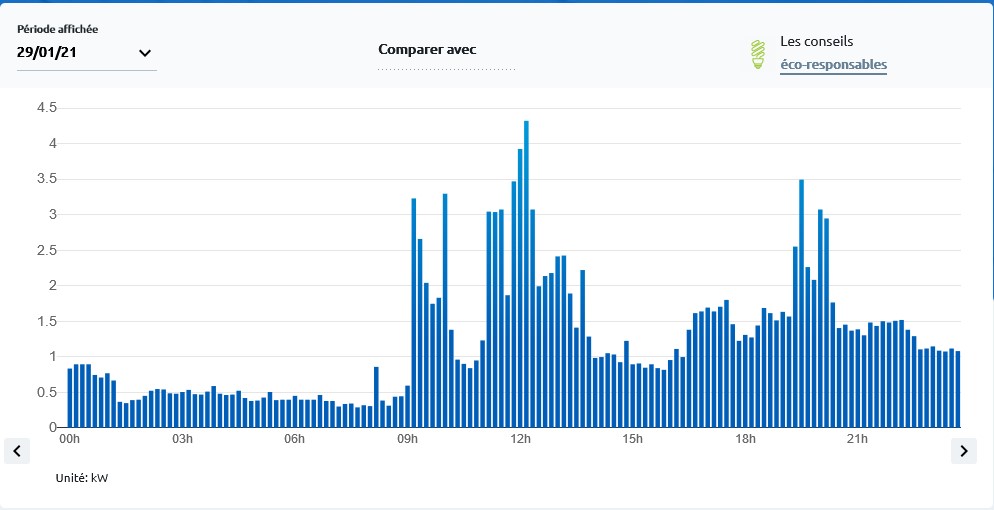Click the 2.5 y-axis value

coord(48,250)
